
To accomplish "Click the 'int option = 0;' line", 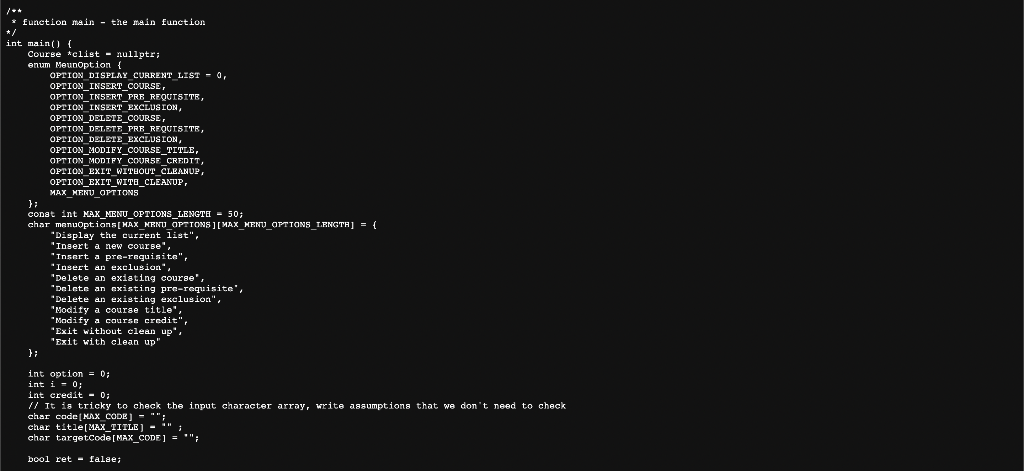I will tap(69, 374).
